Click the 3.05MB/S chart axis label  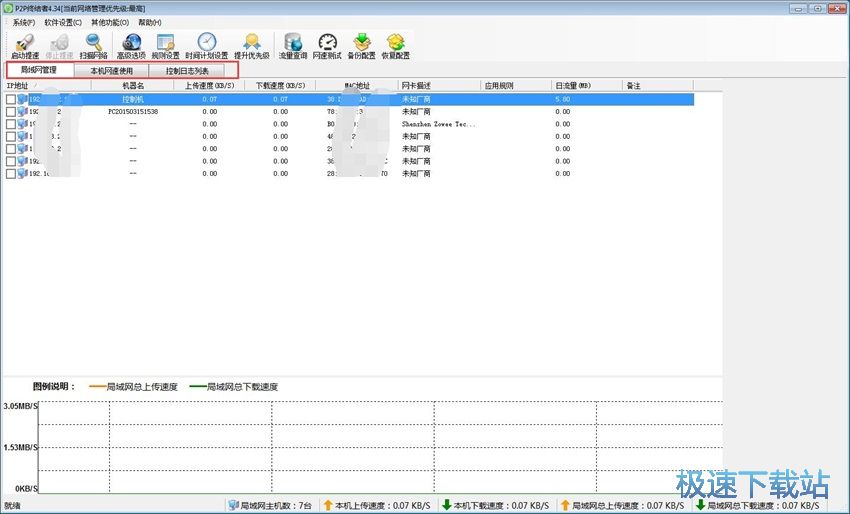click(x=21, y=406)
